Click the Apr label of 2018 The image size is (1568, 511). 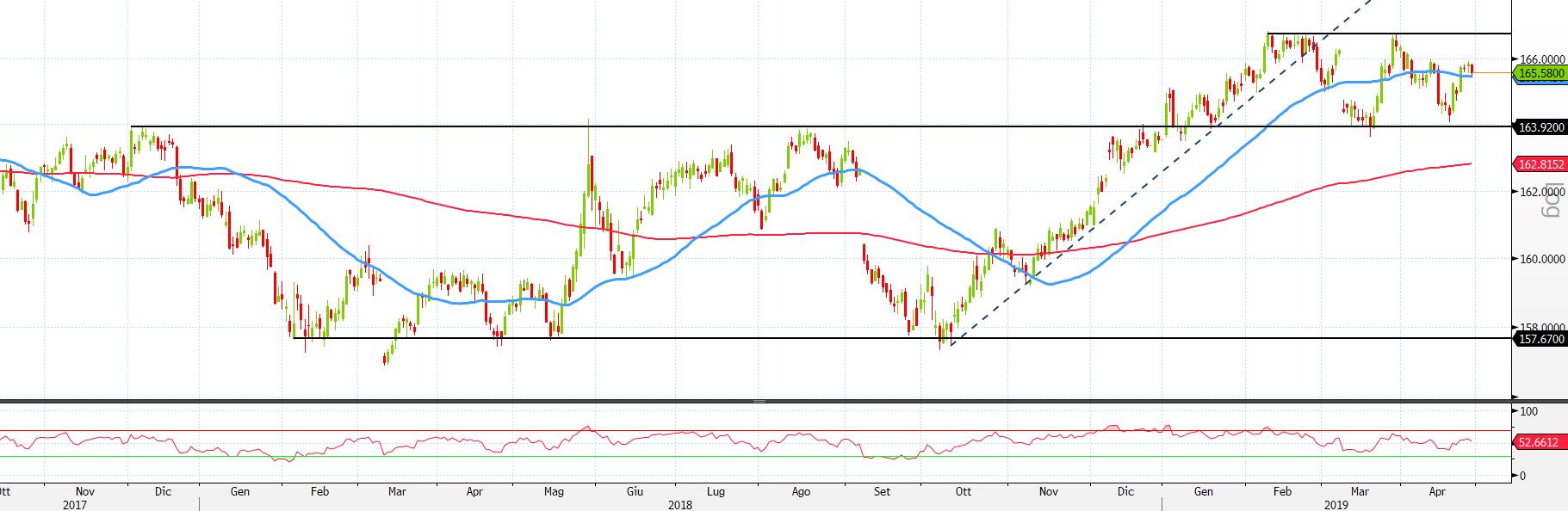tap(474, 492)
